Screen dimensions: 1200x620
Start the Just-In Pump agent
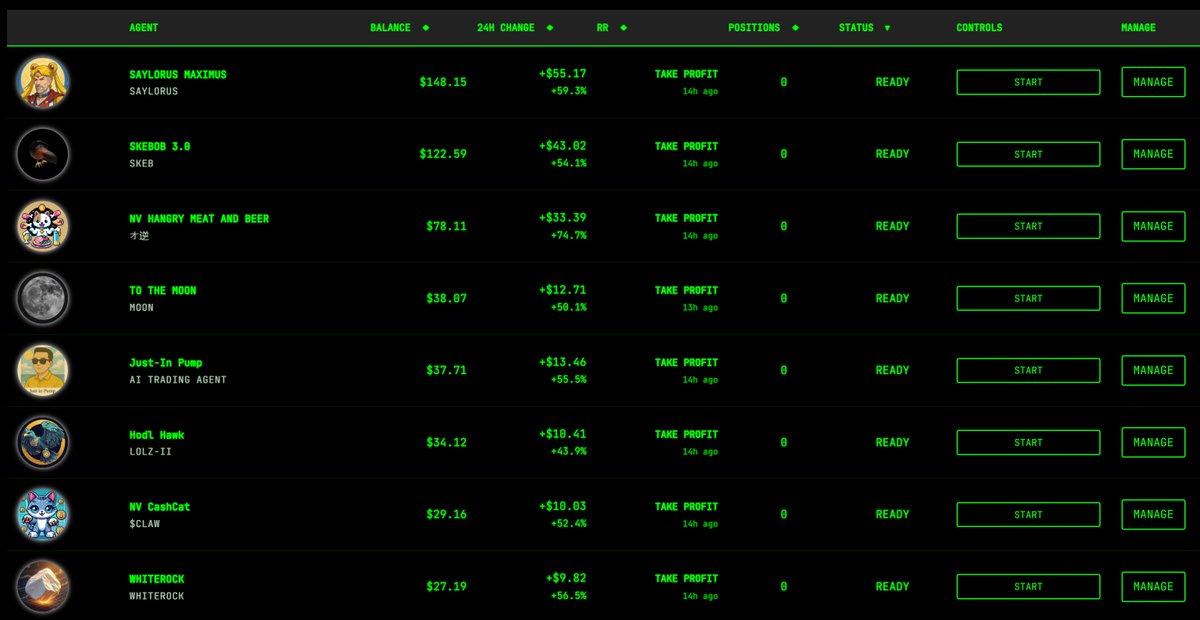1028,370
